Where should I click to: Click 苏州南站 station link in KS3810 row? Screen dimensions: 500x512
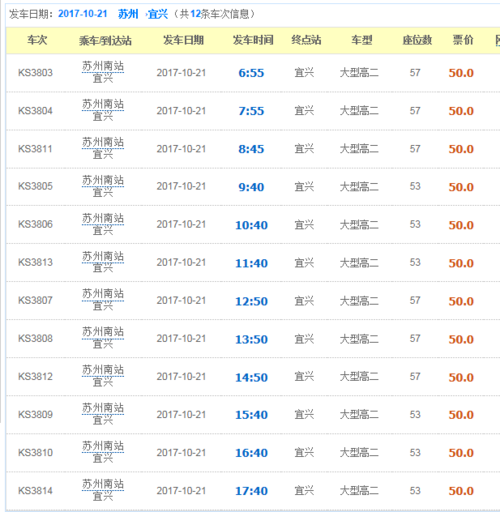point(103,446)
